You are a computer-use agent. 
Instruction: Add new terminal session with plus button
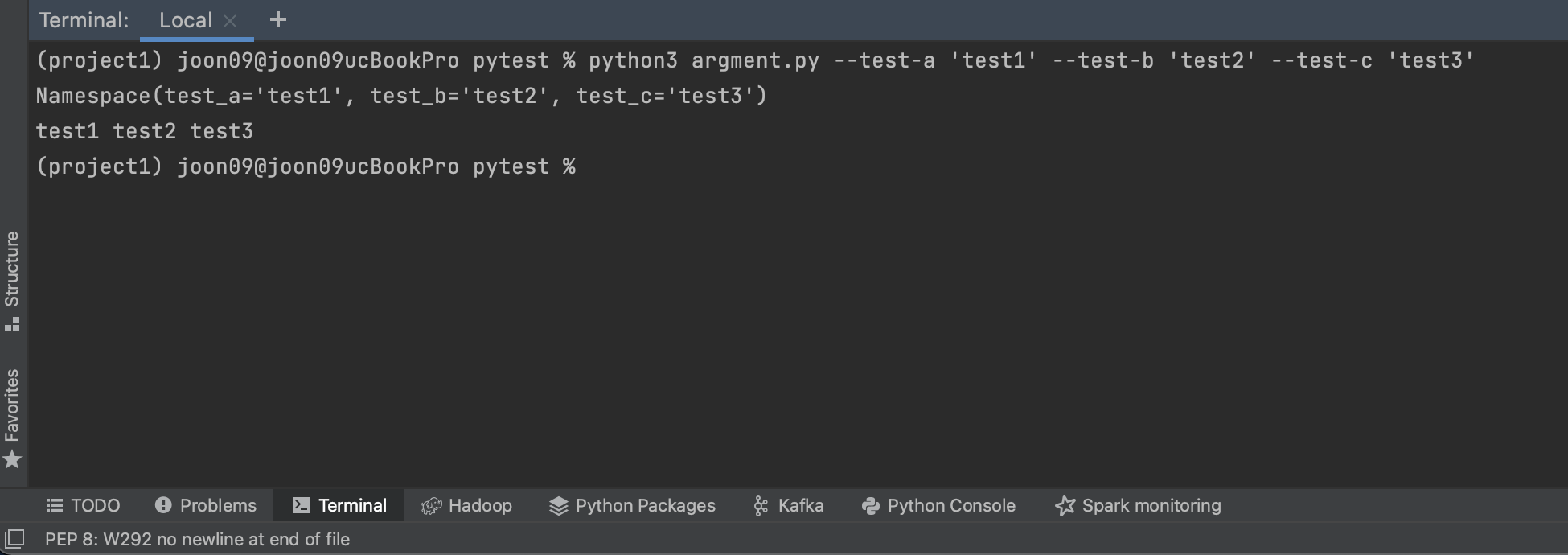(x=278, y=19)
